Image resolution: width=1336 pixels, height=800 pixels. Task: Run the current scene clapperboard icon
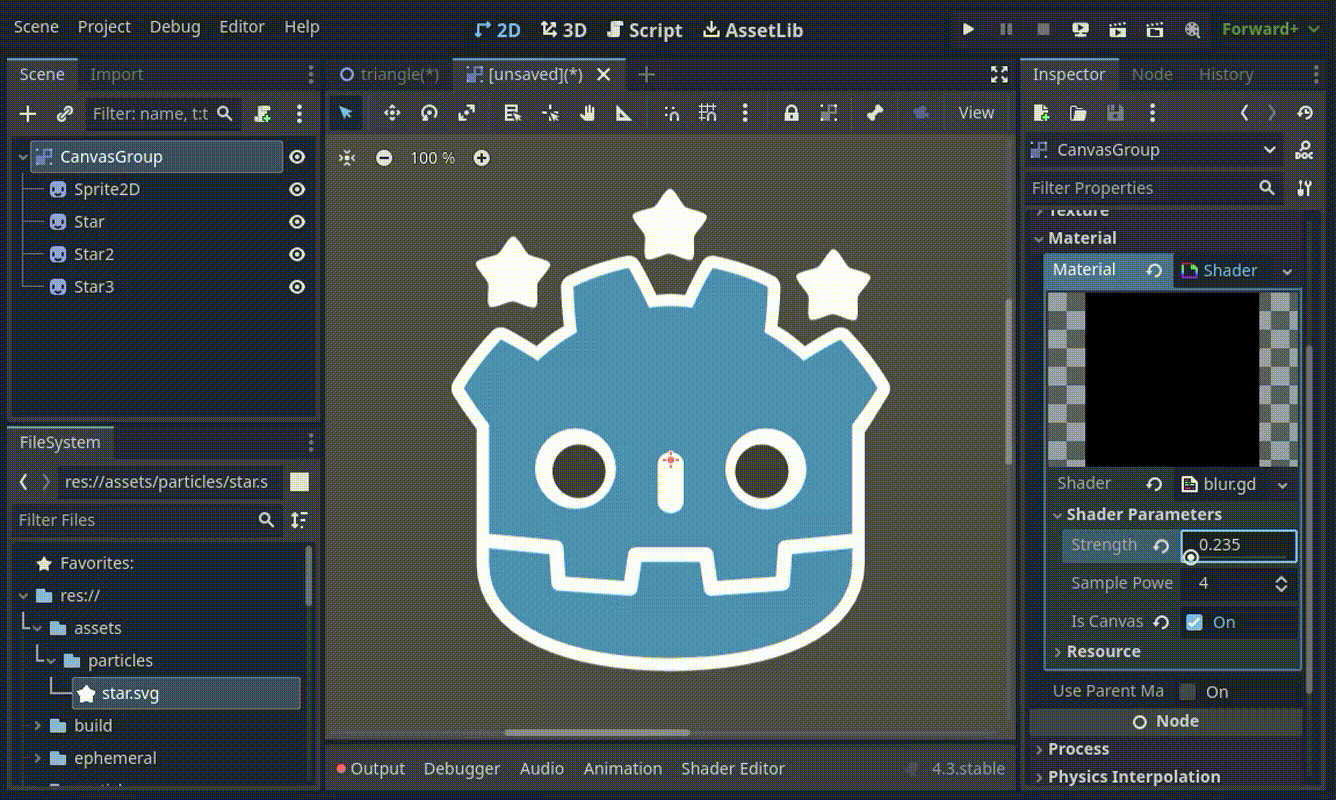[1117, 30]
